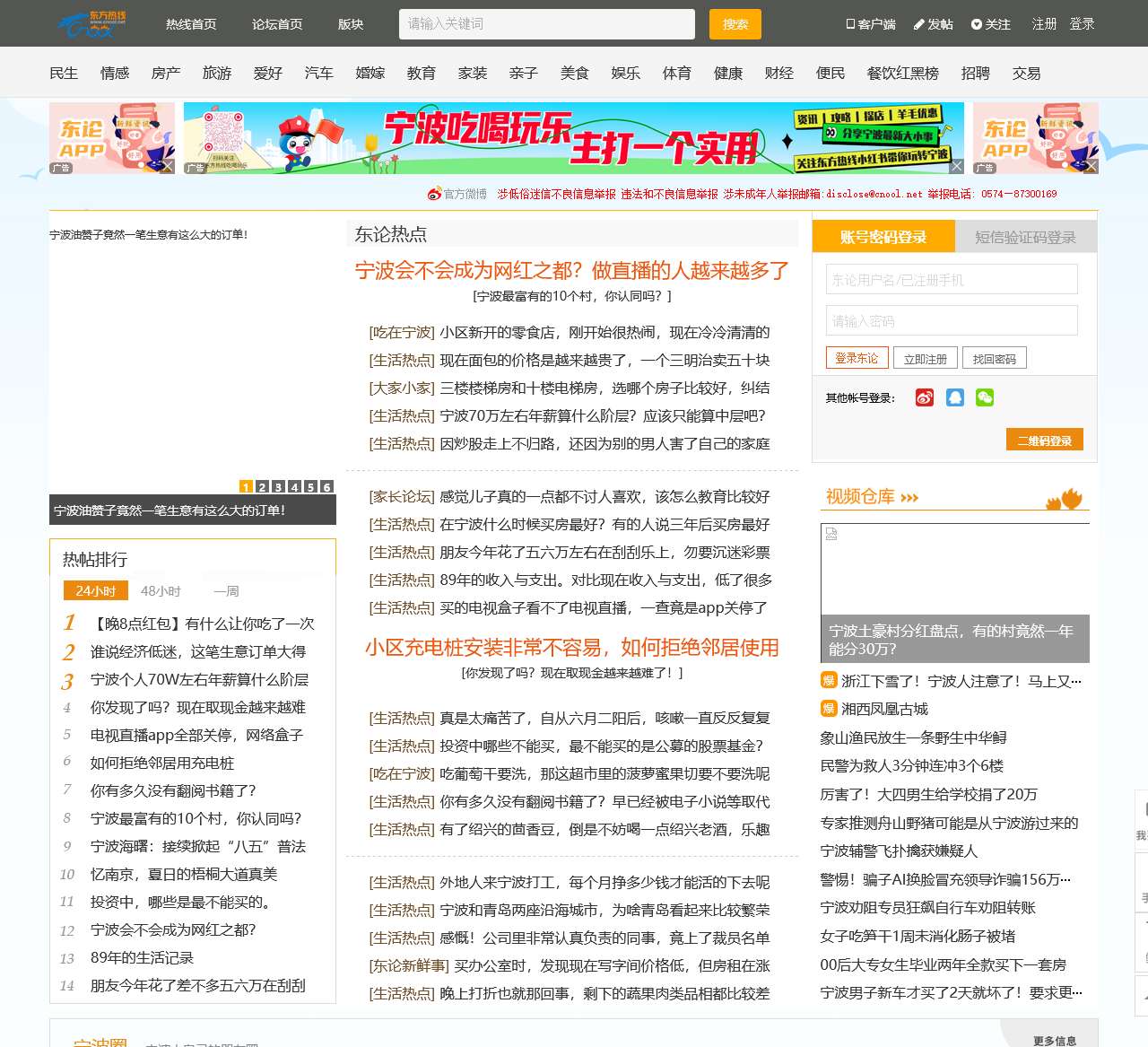Click 注册 in the header
The height and width of the screenshot is (1047, 1148).
(1044, 24)
